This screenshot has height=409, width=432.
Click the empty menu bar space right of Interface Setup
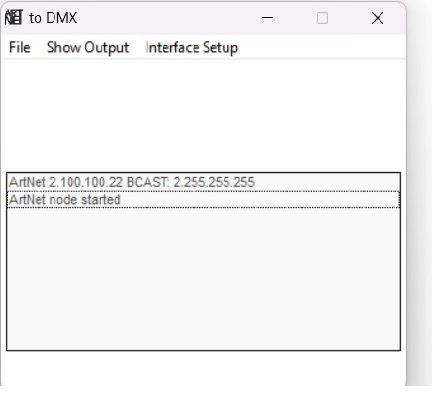tap(322, 47)
